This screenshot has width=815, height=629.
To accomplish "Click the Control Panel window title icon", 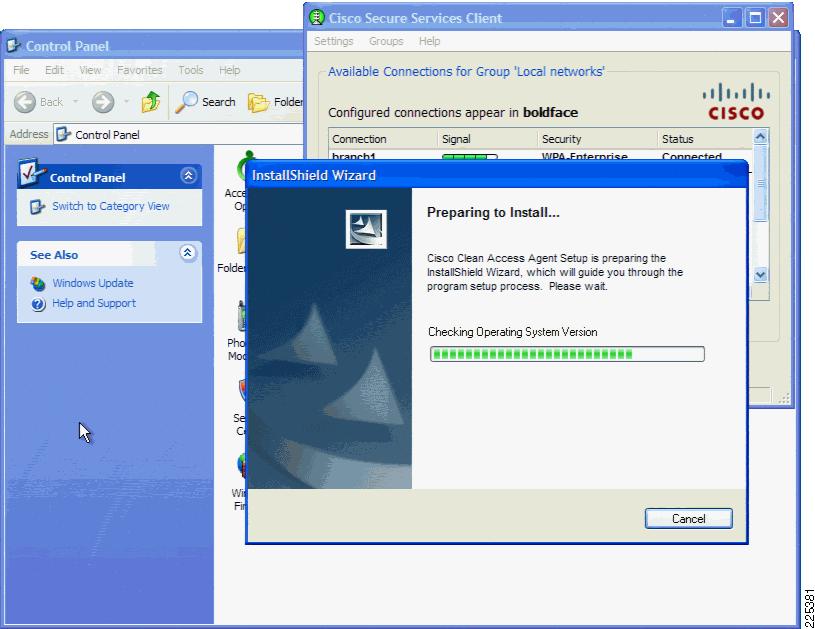I will [14, 46].
